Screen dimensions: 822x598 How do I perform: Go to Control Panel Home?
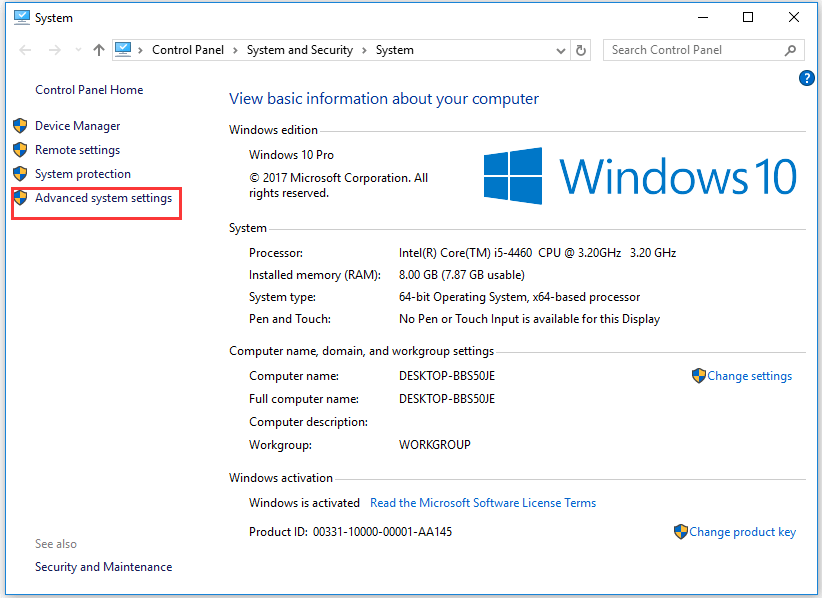89,90
